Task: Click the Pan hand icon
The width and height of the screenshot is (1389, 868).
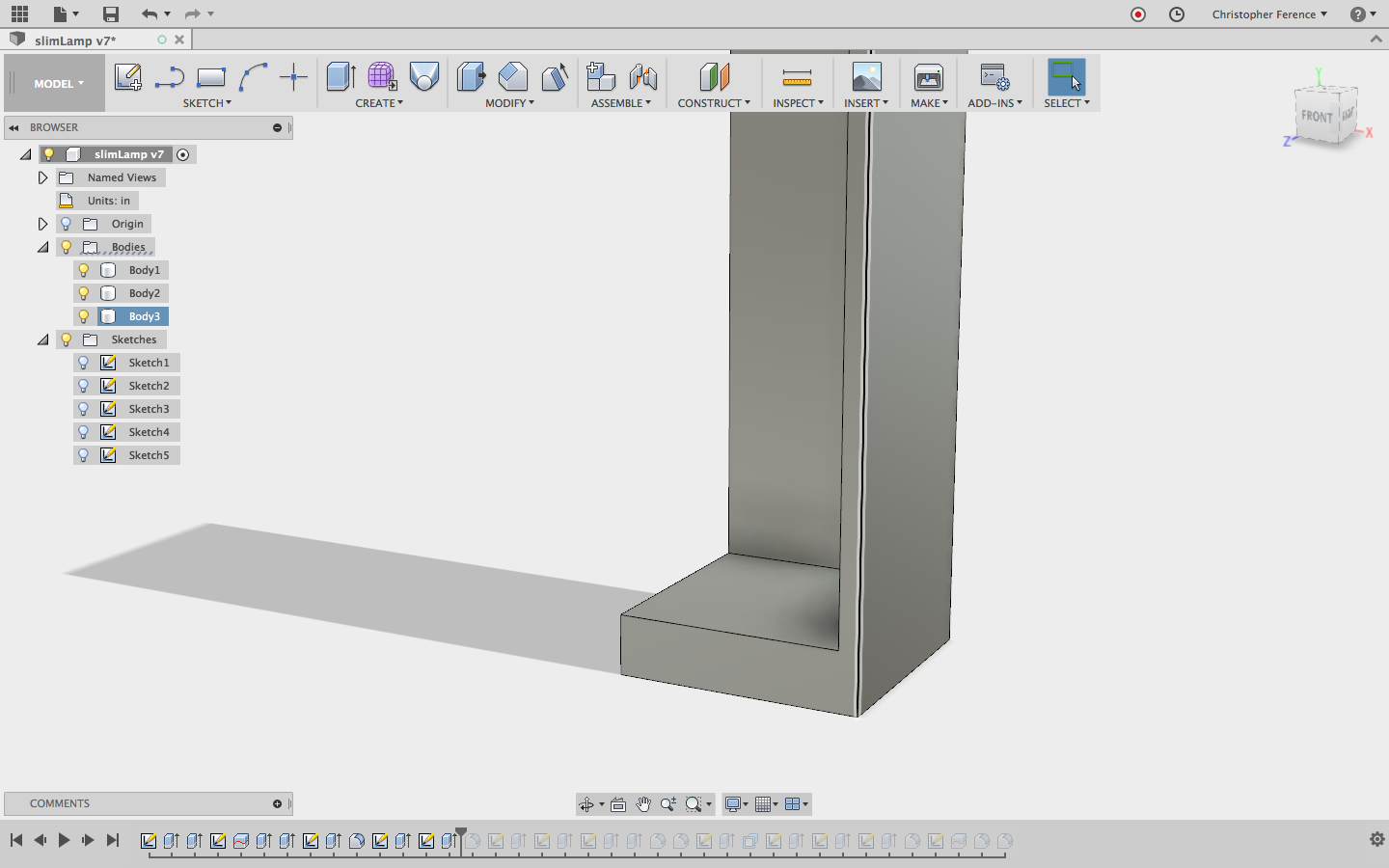Action: tap(643, 804)
